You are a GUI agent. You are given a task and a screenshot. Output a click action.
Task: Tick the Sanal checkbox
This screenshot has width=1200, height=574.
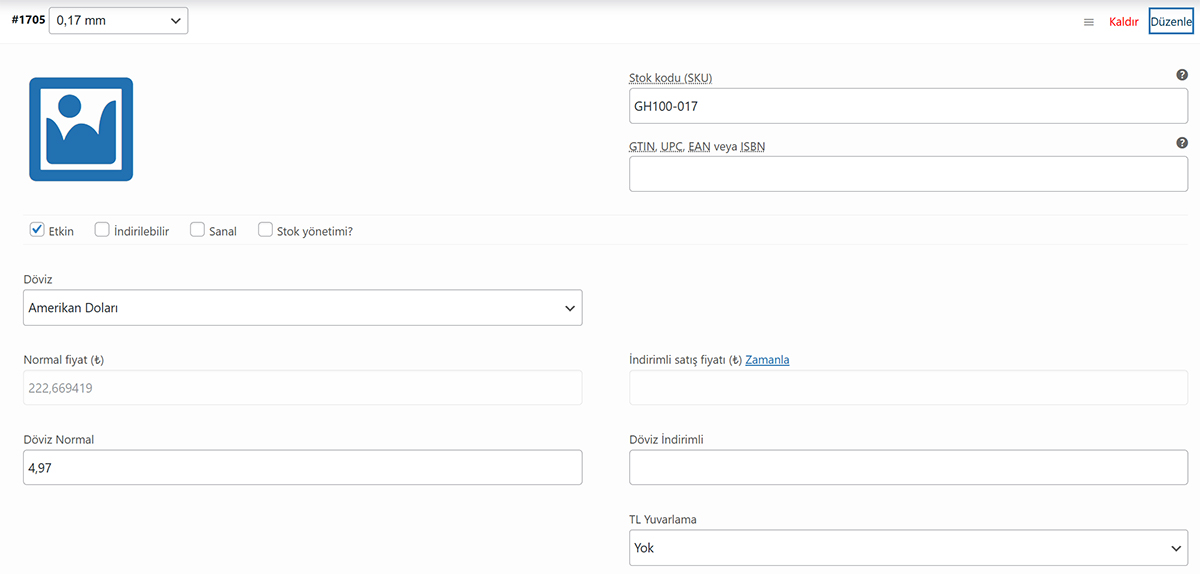[197, 230]
